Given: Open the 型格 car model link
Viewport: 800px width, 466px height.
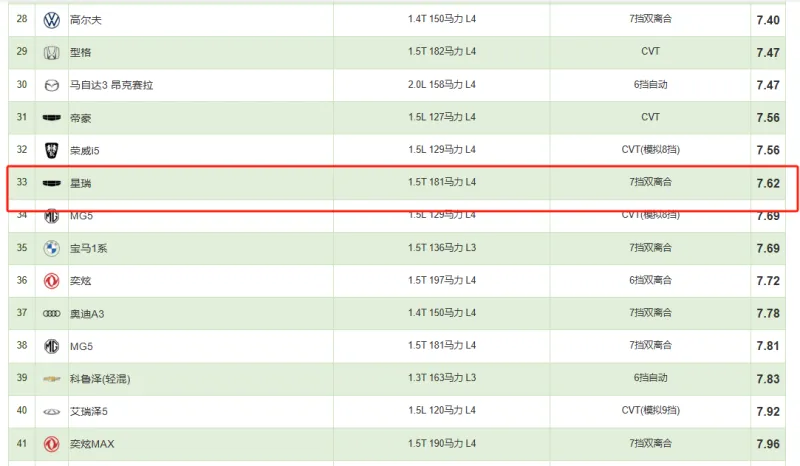Looking at the screenshot, I should (80, 52).
